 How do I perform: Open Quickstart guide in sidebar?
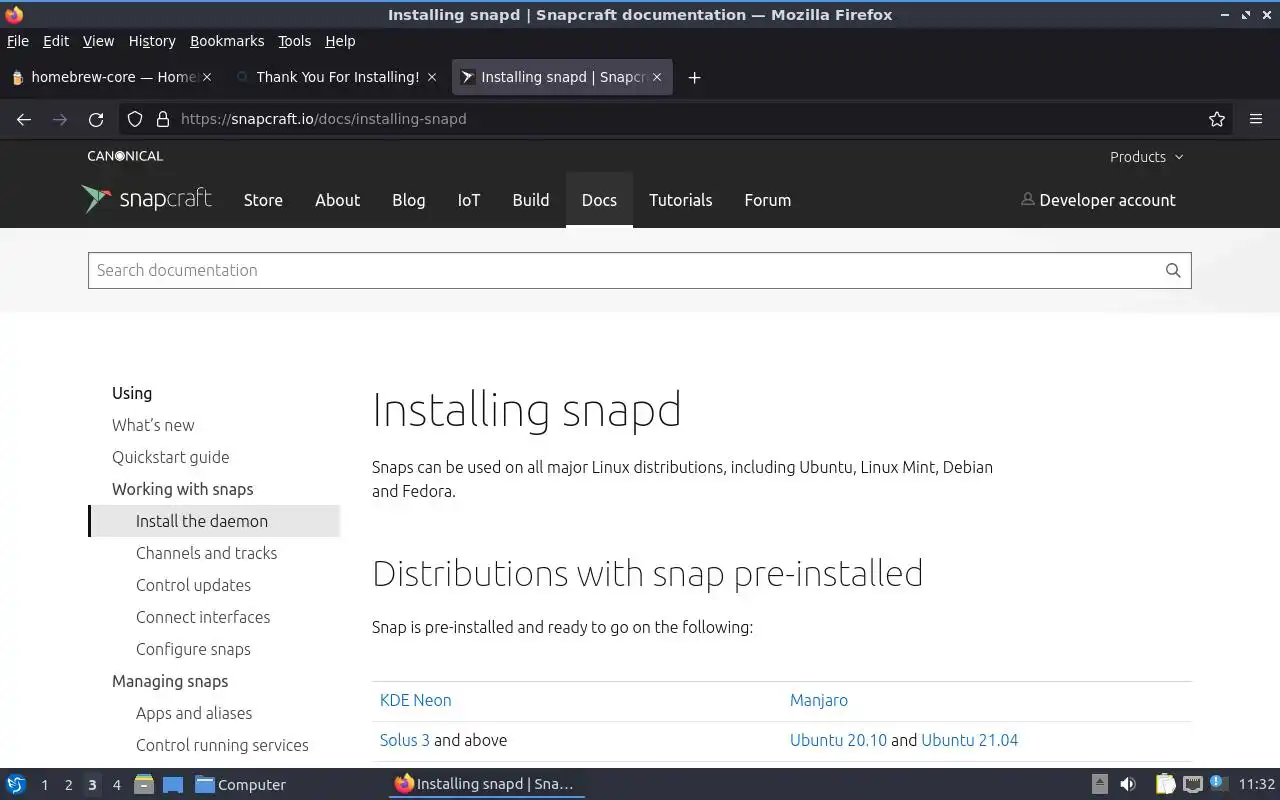(x=170, y=457)
